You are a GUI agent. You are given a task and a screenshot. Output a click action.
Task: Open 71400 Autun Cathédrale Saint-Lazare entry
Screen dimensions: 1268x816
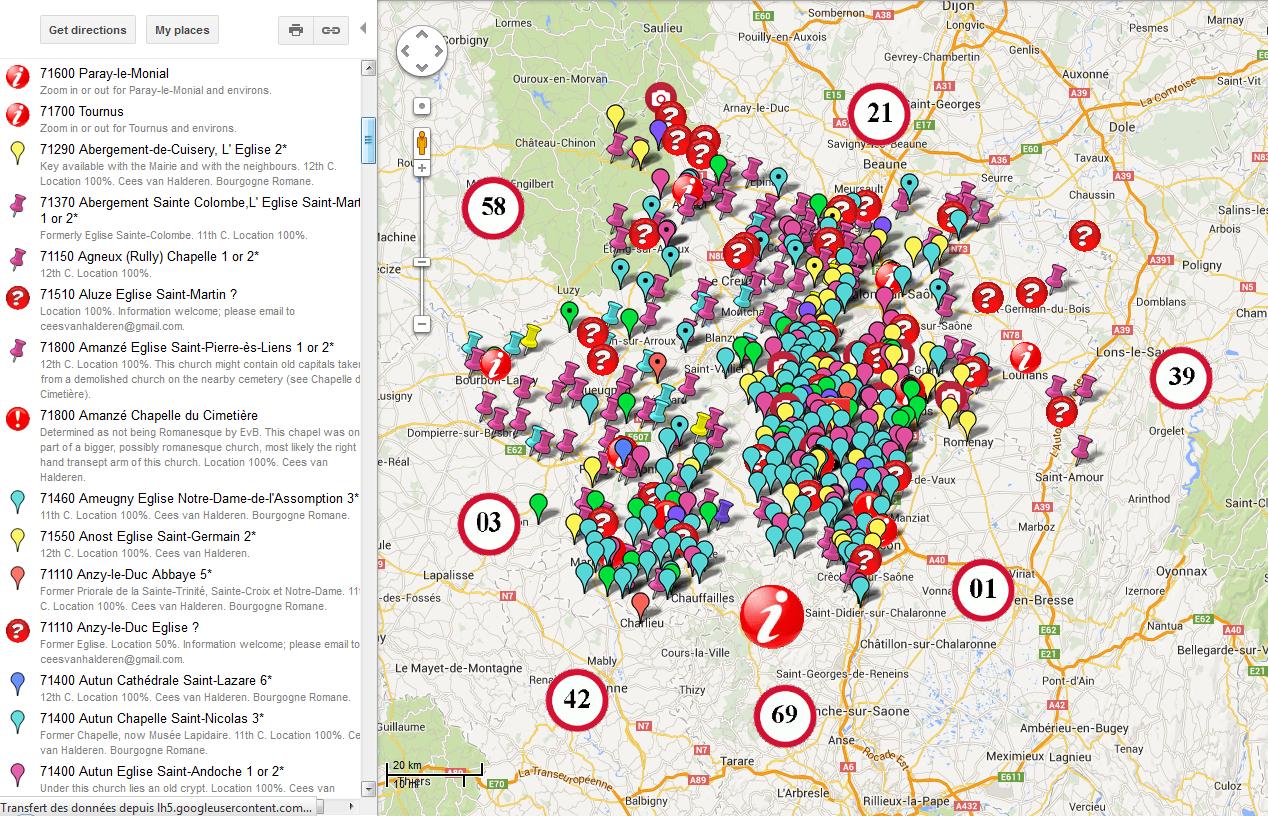click(x=156, y=680)
